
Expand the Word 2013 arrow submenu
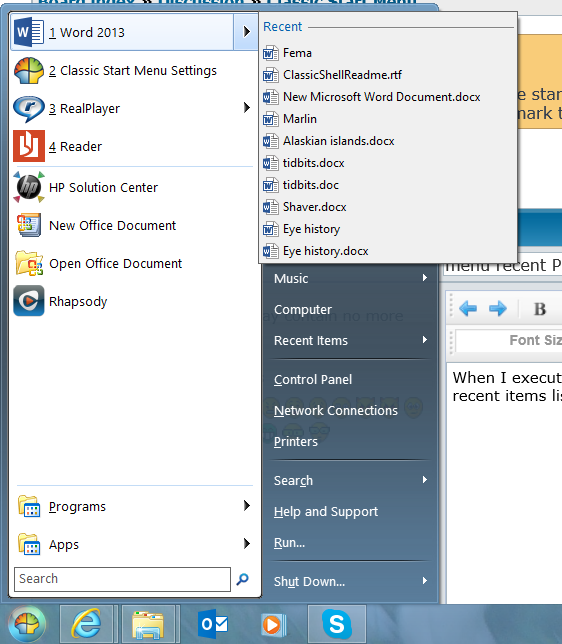point(246,32)
